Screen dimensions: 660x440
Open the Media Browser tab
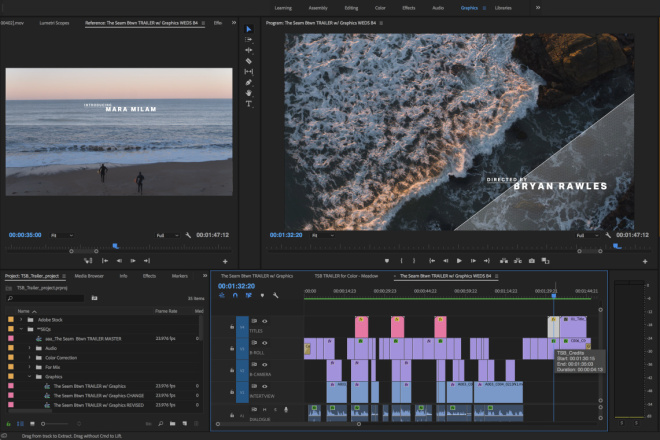click(89, 276)
